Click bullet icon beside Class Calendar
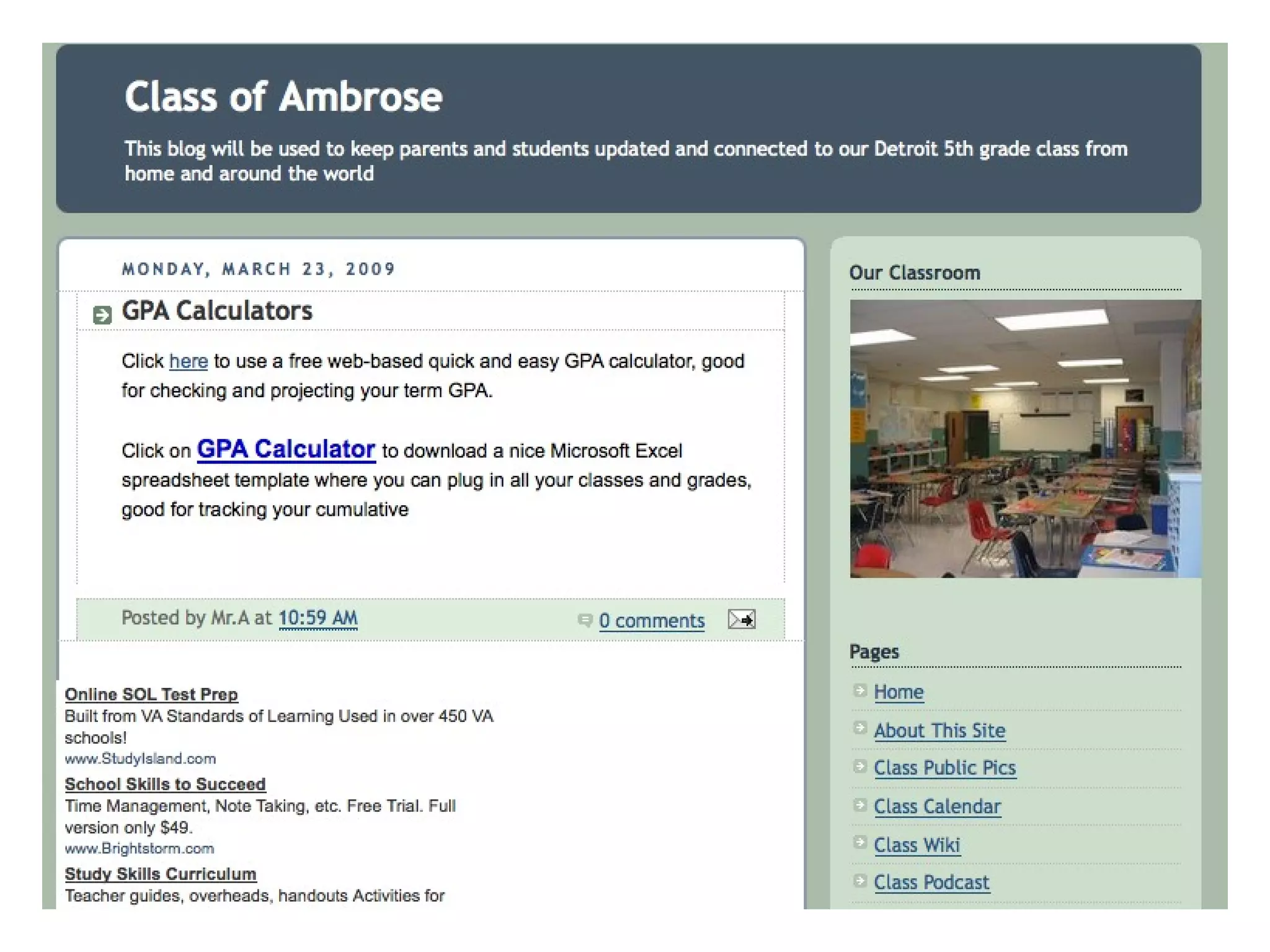The image size is (1270, 952). pos(859,804)
